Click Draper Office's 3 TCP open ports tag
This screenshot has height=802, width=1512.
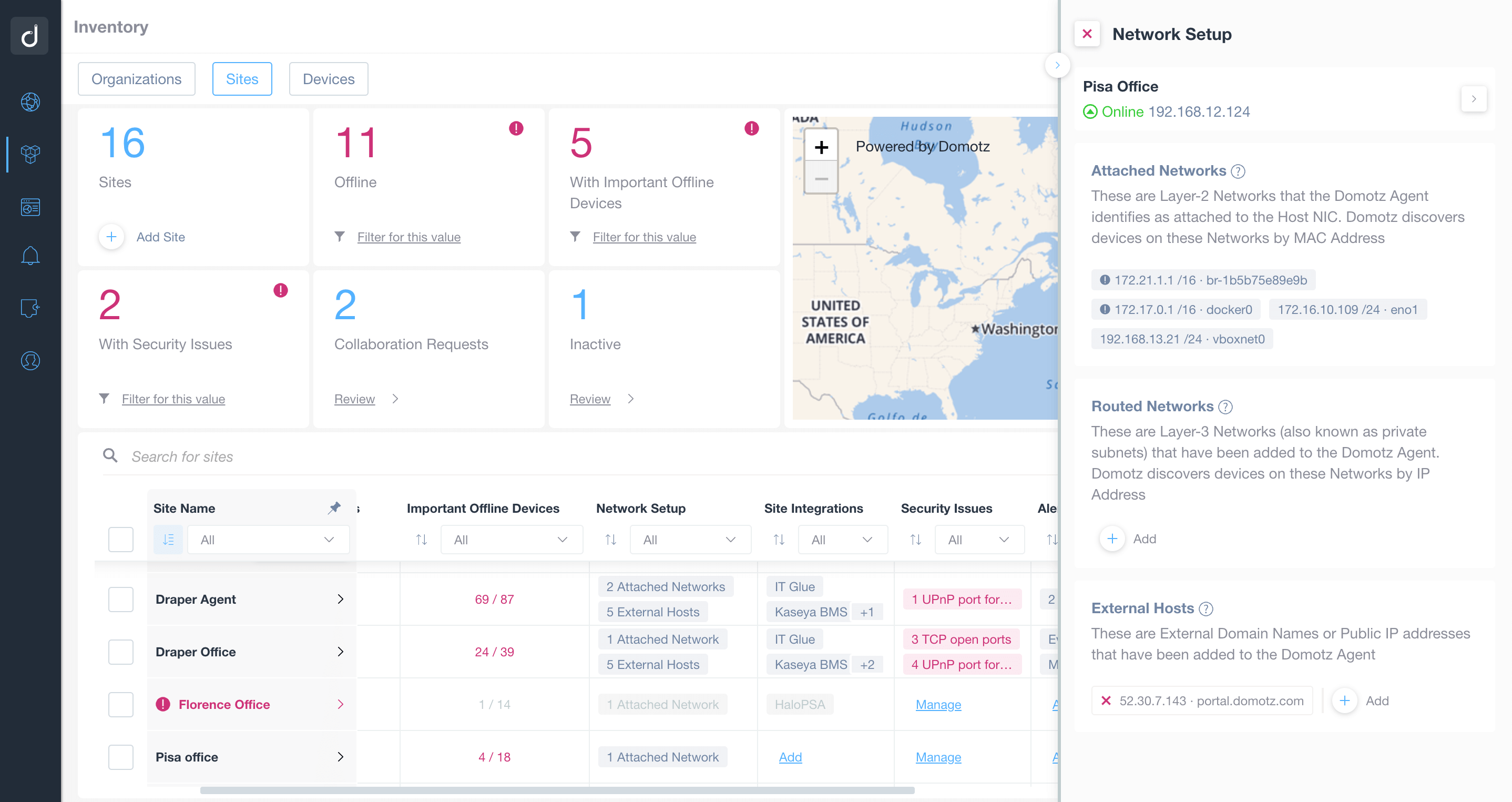click(961, 639)
